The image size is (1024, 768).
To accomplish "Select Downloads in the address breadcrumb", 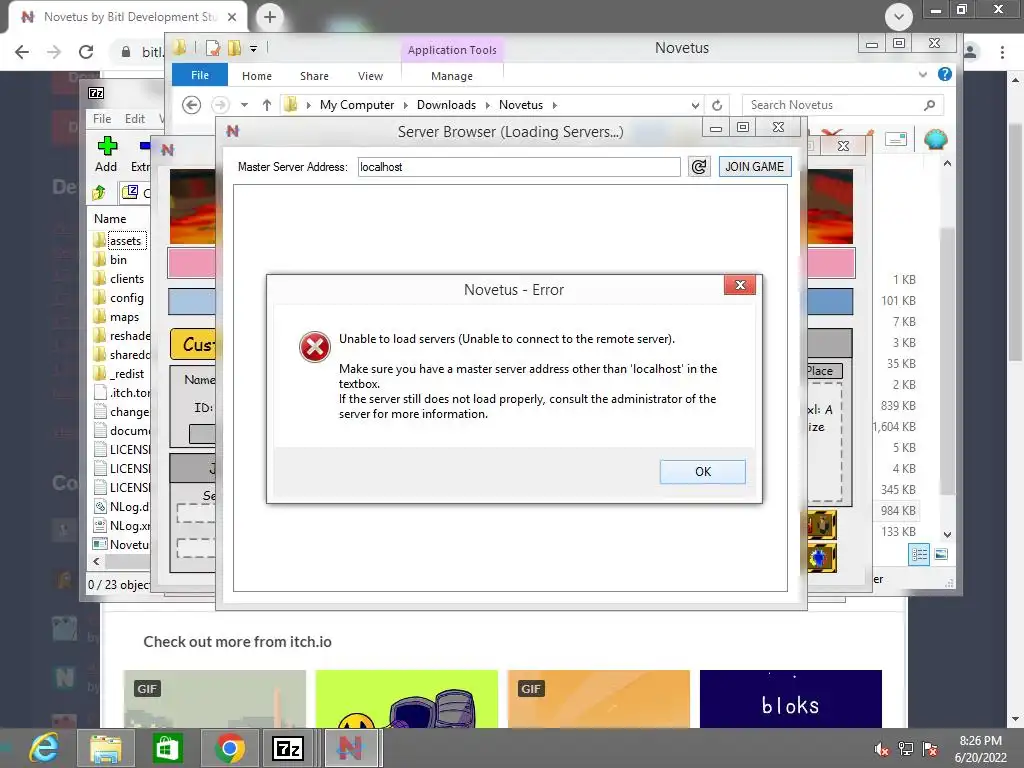I will coord(446,104).
